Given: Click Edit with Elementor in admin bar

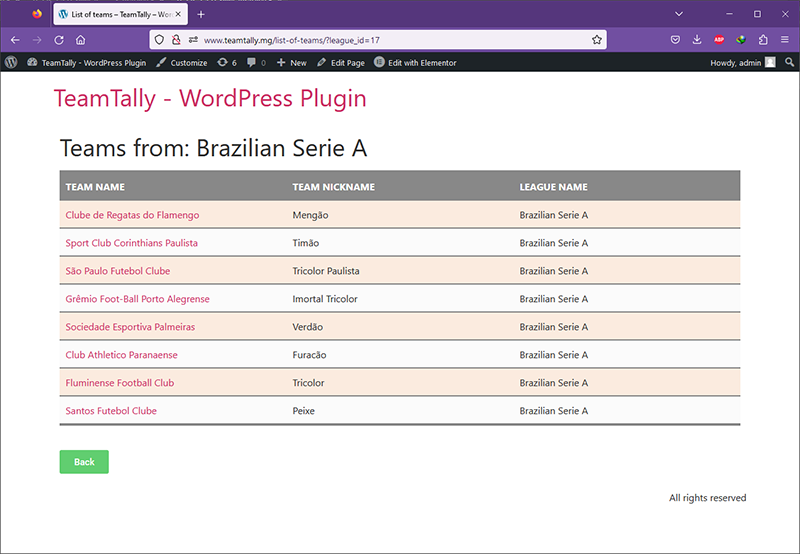Looking at the screenshot, I should (x=415, y=63).
